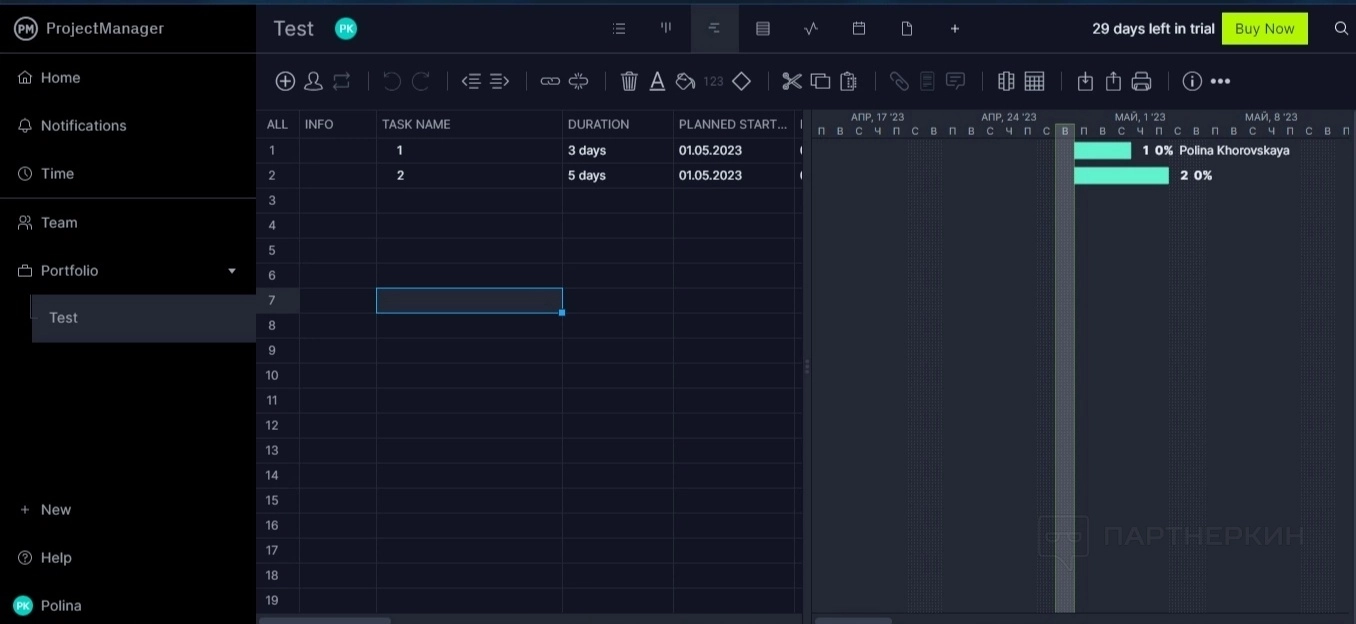Click the link tasks chain icon
The height and width of the screenshot is (624, 1356).
click(550, 82)
